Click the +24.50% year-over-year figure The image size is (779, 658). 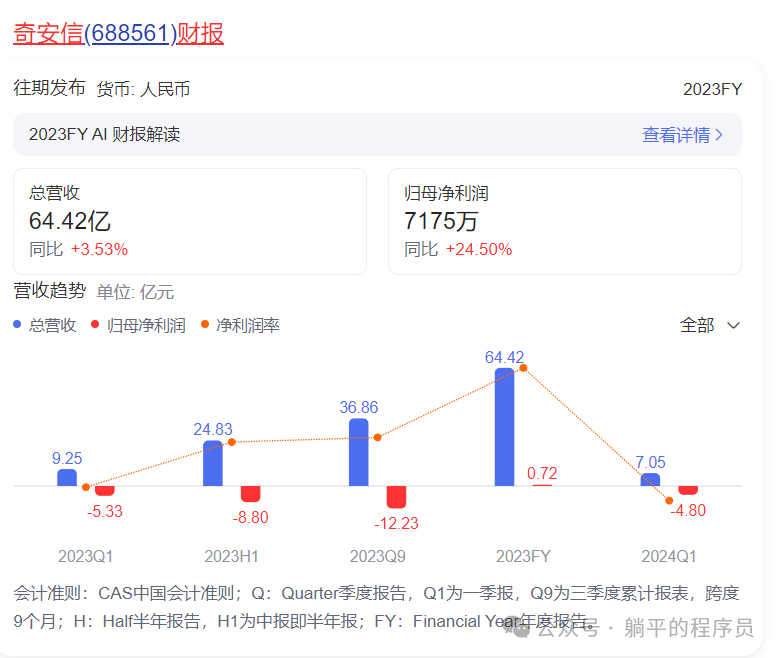[x=479, y=249]
